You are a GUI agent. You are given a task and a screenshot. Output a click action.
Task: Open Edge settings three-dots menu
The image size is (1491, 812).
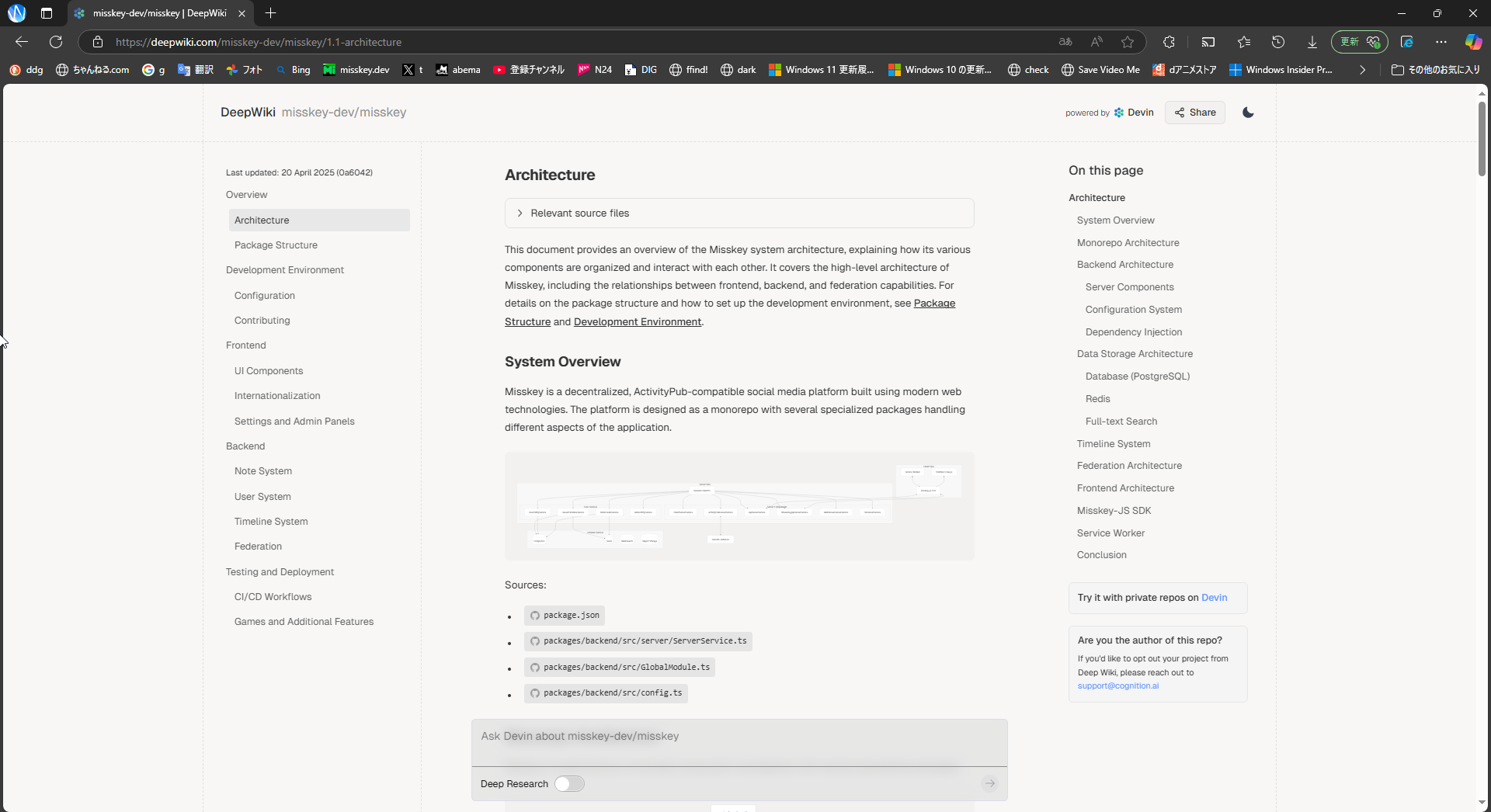click(1441, 42)
